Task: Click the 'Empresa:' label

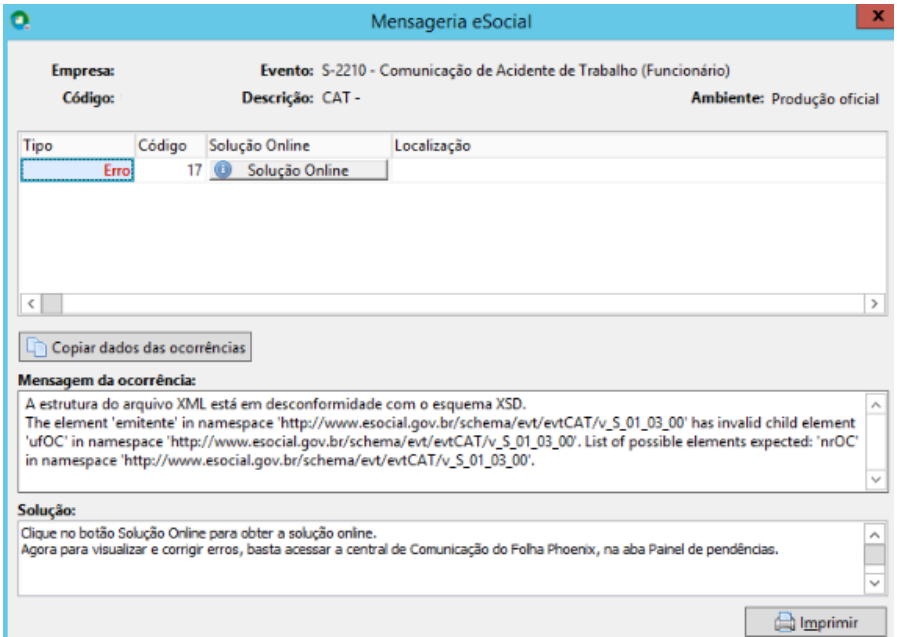Action: pos(83,71)
